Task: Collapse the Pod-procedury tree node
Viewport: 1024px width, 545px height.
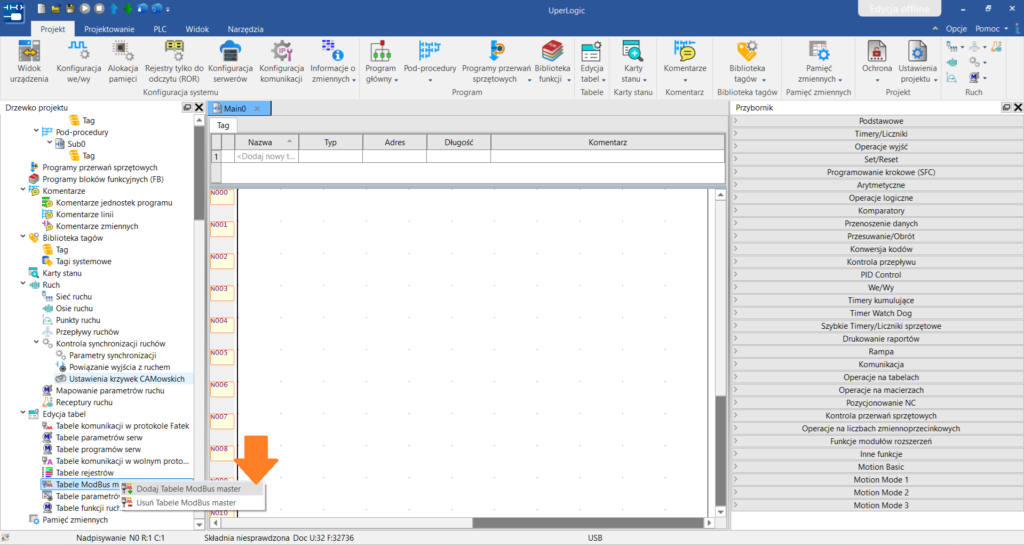Action: point(37,132)
